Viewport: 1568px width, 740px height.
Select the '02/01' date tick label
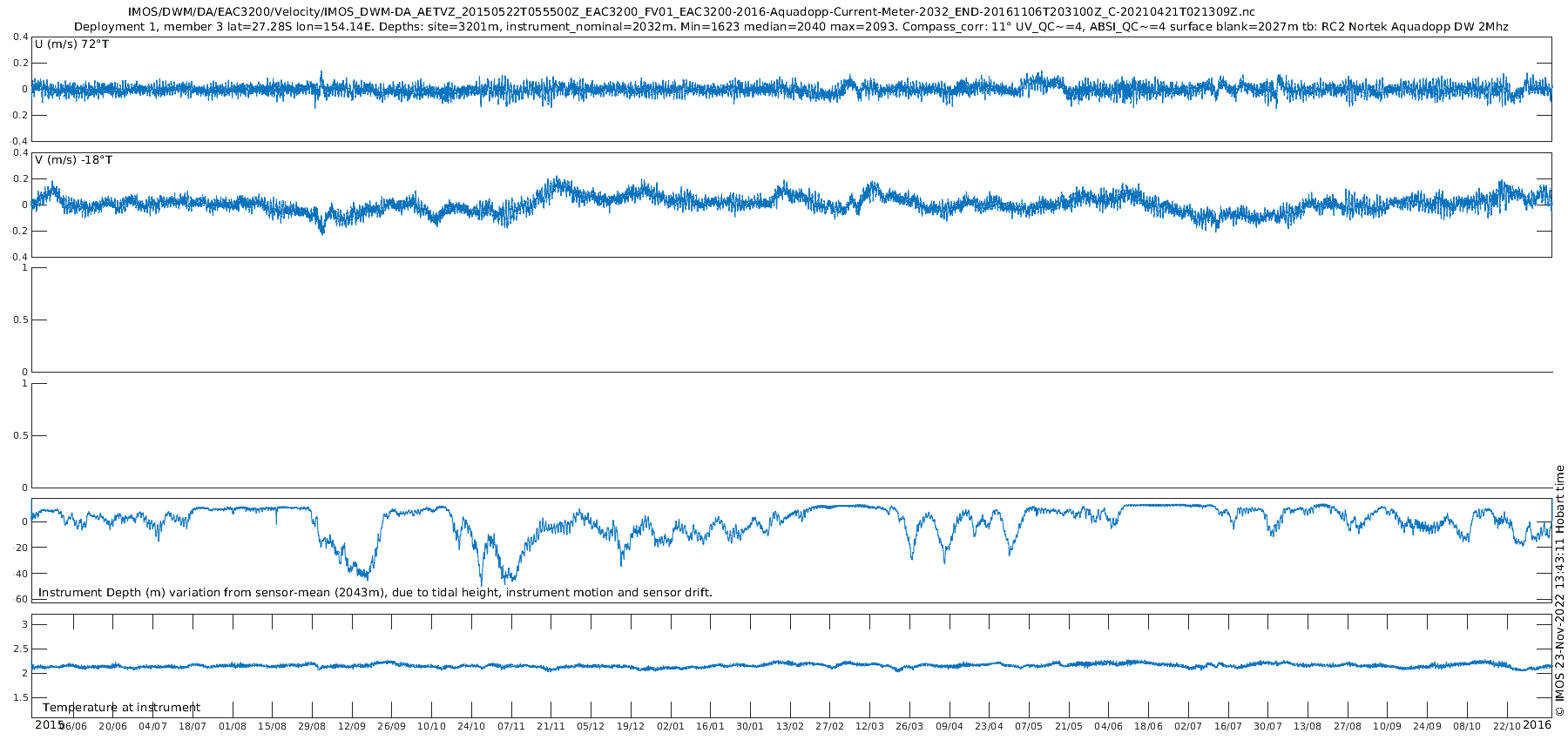click(671, 726)
